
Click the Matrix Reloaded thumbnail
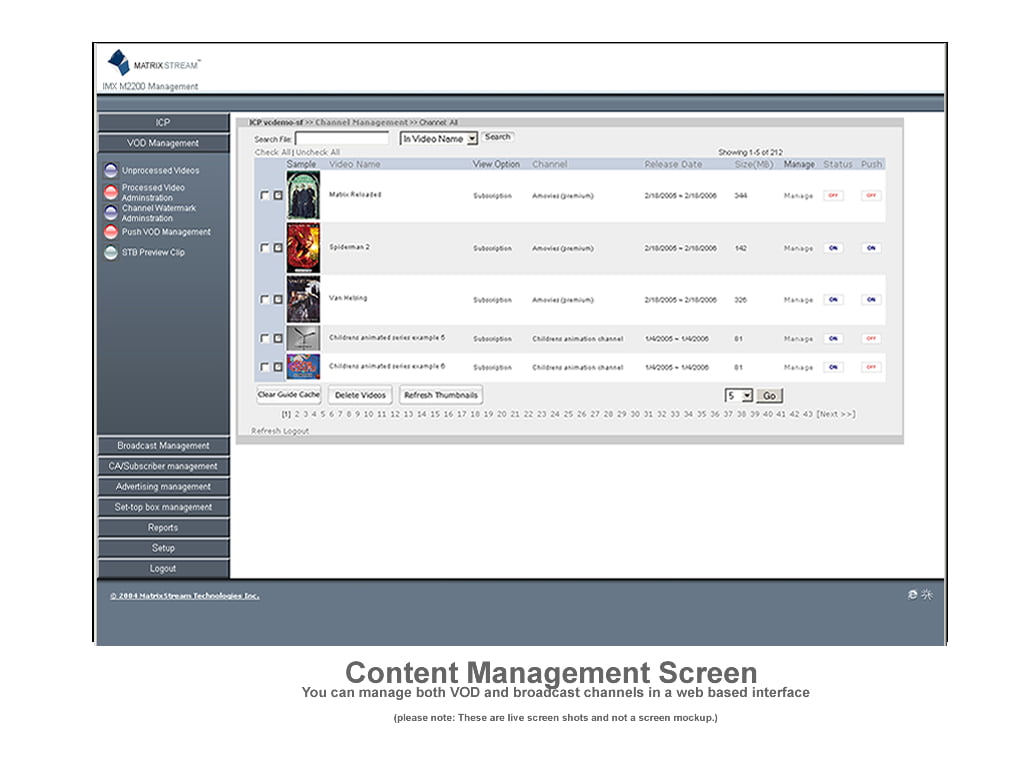(x=303, y=195)
